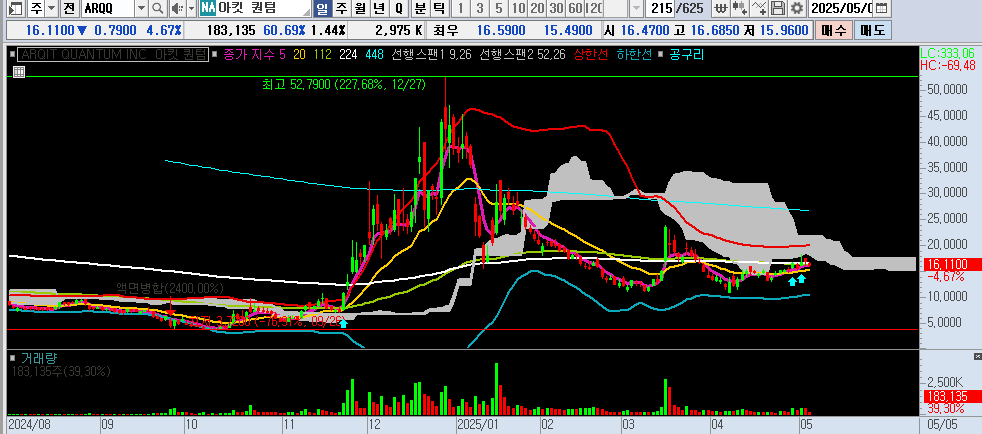Click the white 224 moving average legend
Screen dimensions: 982x434
click(x=348, y=54)
